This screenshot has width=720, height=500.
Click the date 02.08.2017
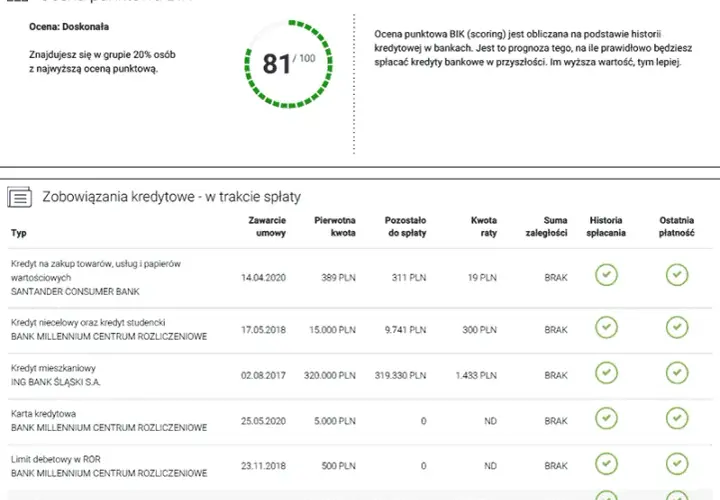[x=264, y=375]
